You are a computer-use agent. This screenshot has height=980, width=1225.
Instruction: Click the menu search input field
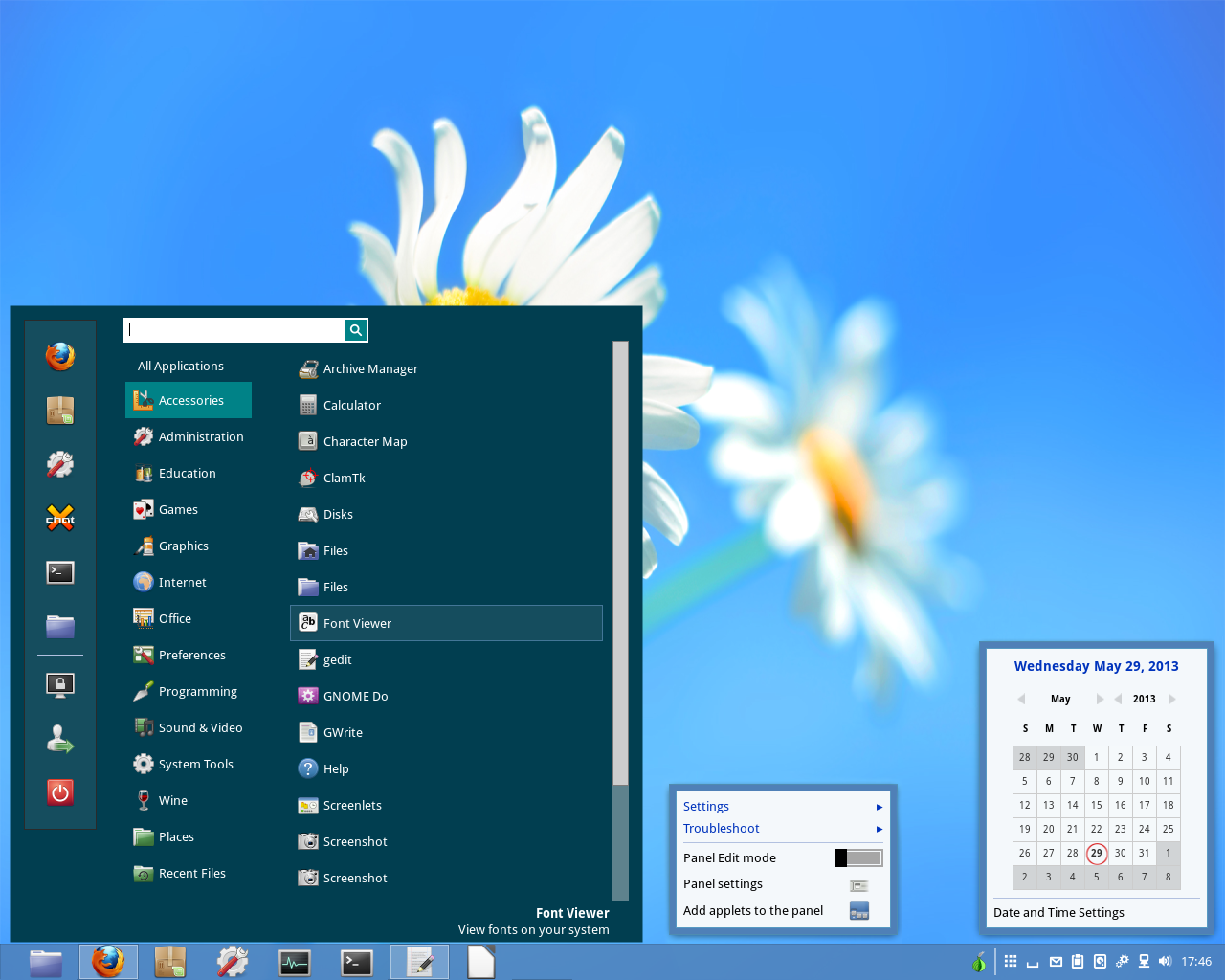[234, 330]
